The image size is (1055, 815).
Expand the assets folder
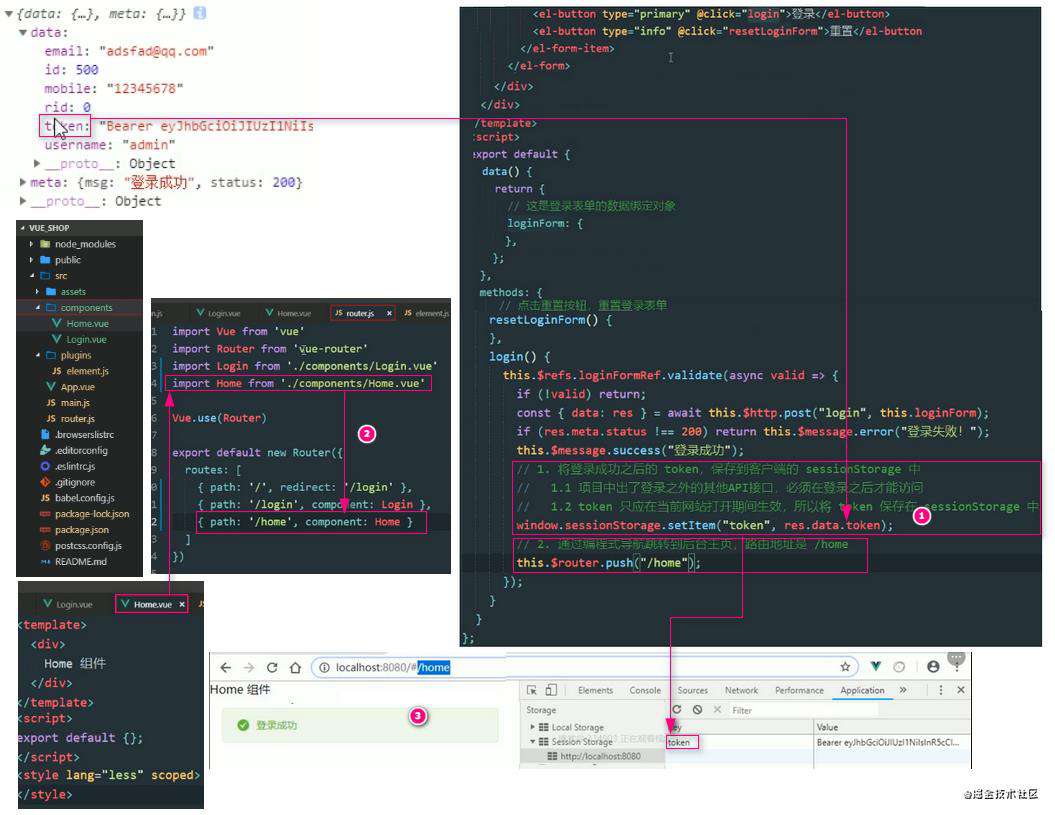click(x=37, y=291)
